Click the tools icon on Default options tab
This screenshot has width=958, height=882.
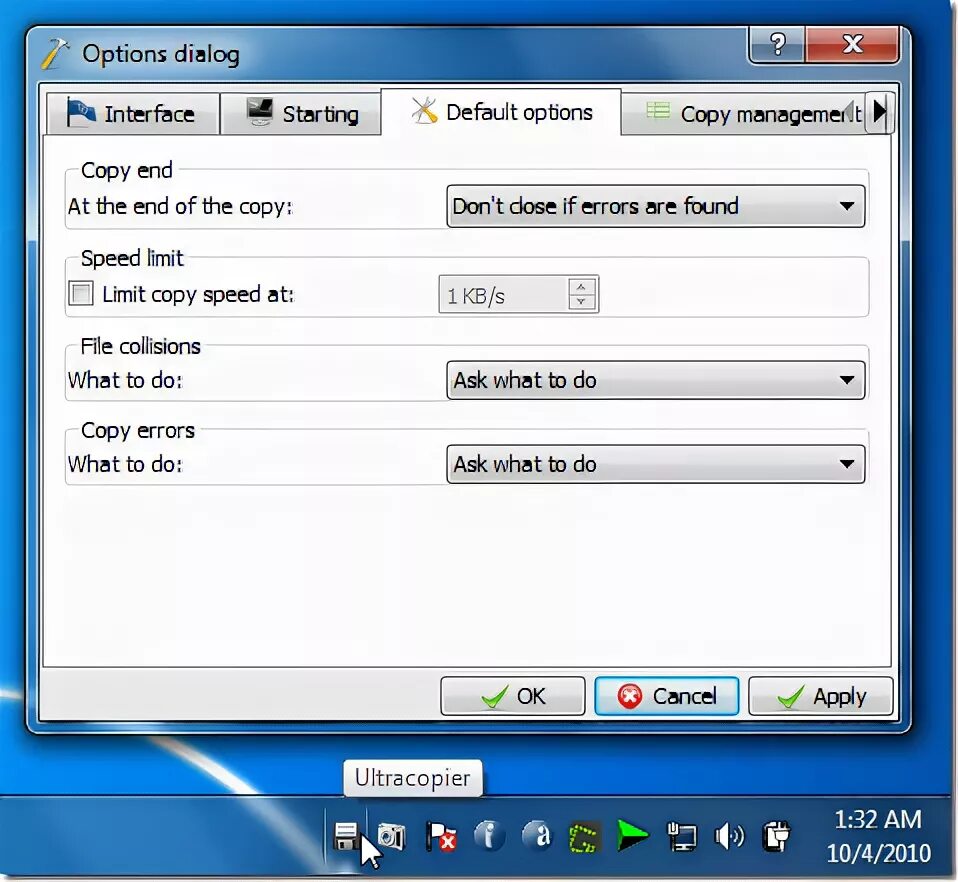[x=424, y=111]
